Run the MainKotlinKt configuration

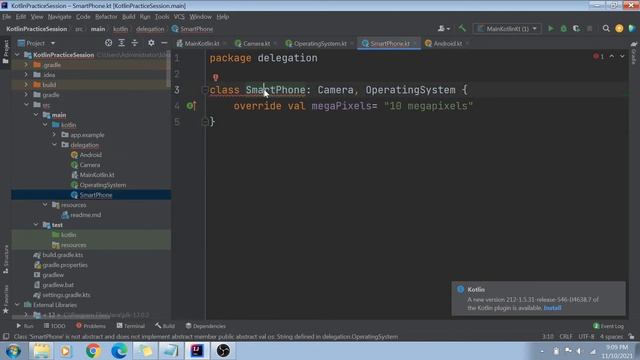[551, 29]
